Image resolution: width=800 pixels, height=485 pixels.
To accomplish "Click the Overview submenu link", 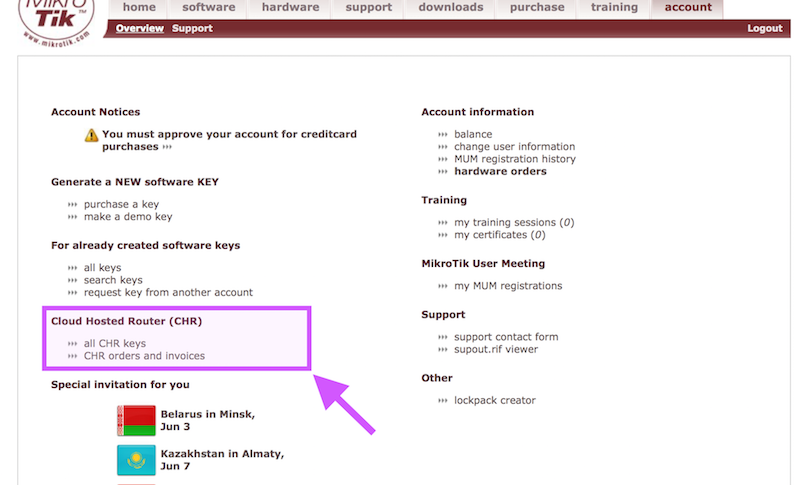I will point(139,29).
